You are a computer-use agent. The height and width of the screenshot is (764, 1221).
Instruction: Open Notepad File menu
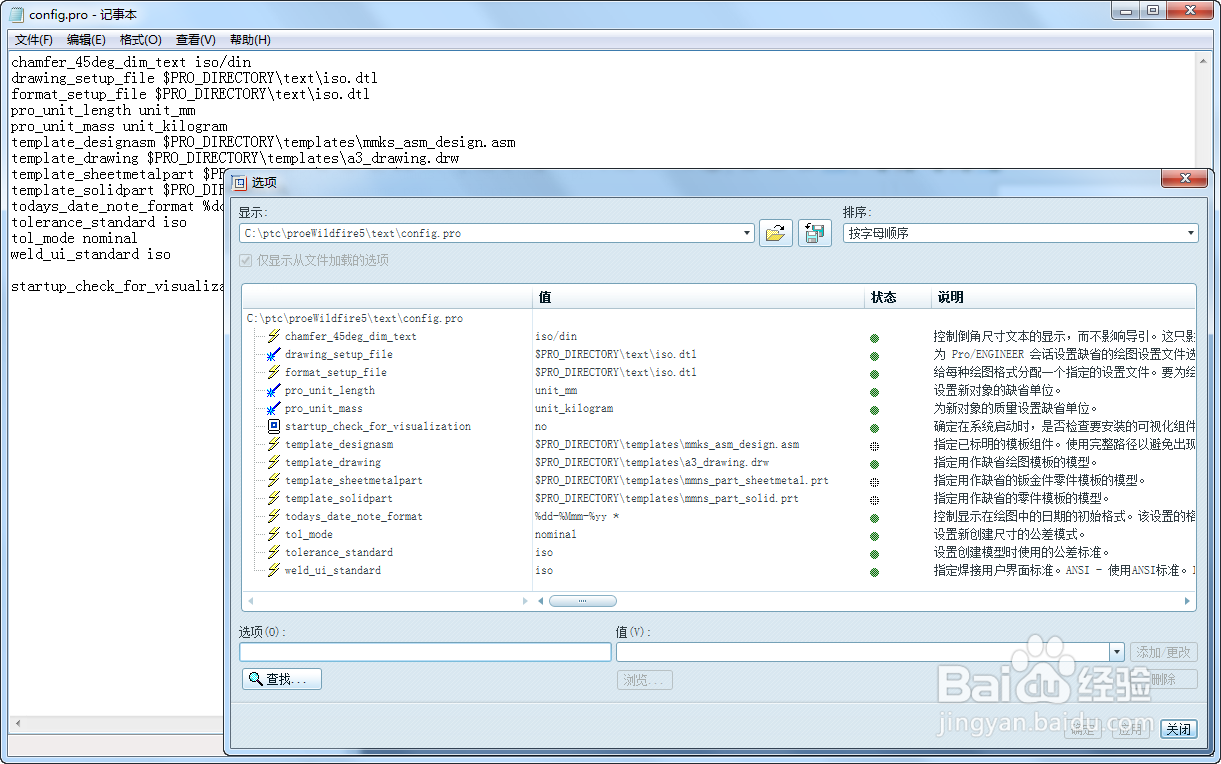[x=34, y=40]
